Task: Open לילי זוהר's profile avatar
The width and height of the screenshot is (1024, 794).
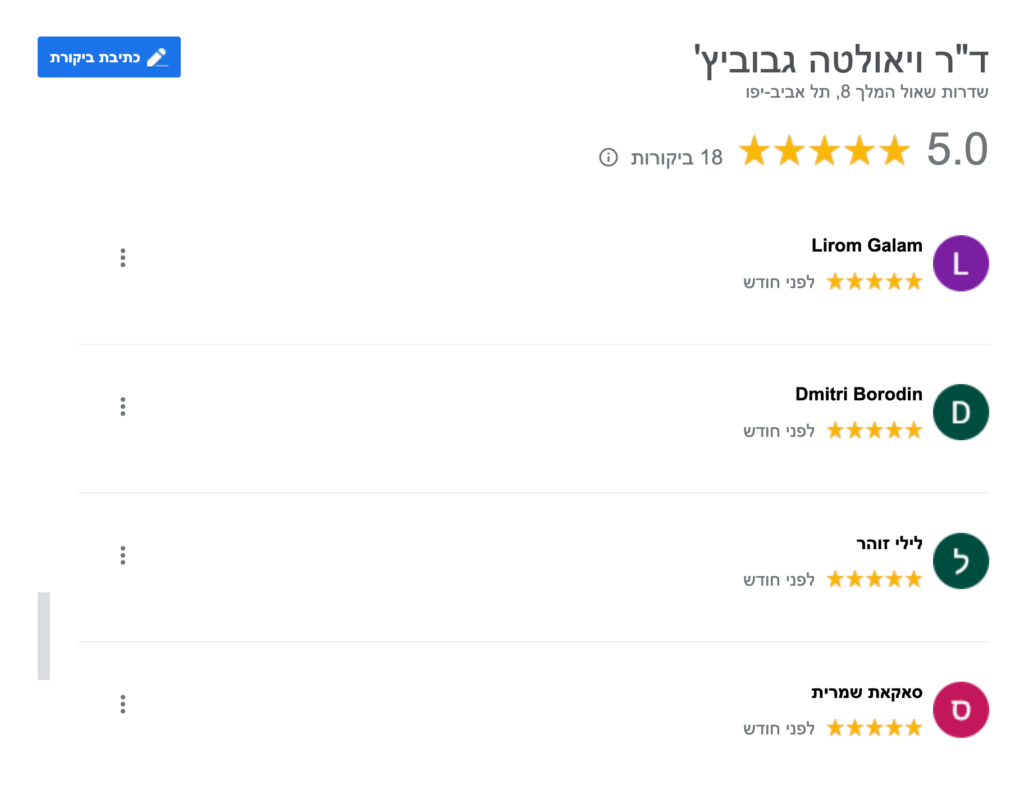Action: click(960, 561)
